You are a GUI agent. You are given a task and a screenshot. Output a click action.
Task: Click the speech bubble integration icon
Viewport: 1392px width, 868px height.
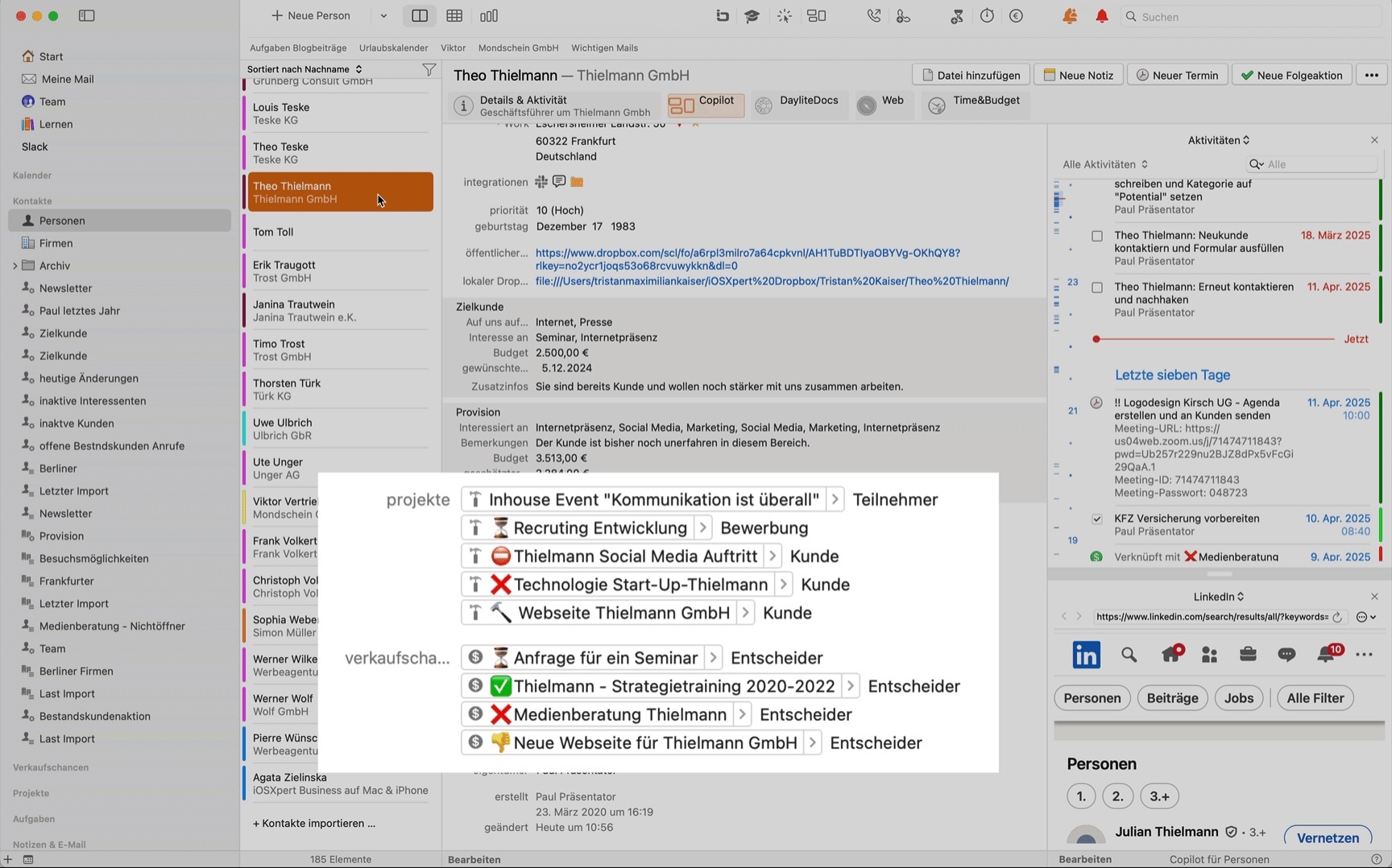559,182
